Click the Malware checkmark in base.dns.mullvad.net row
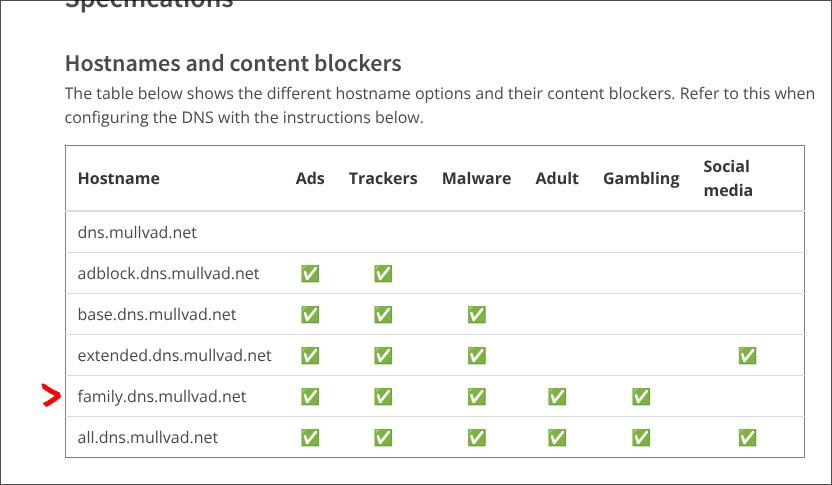 [x=477, y=314]
